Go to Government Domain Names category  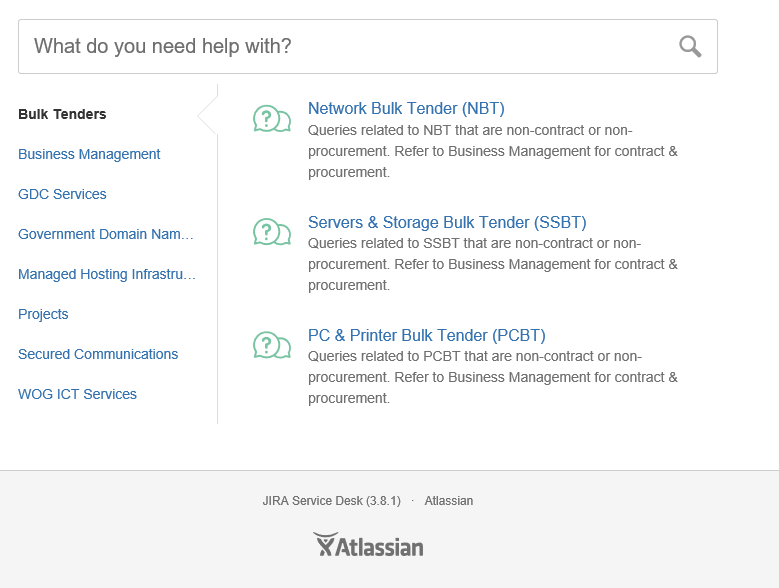point(106,234)
